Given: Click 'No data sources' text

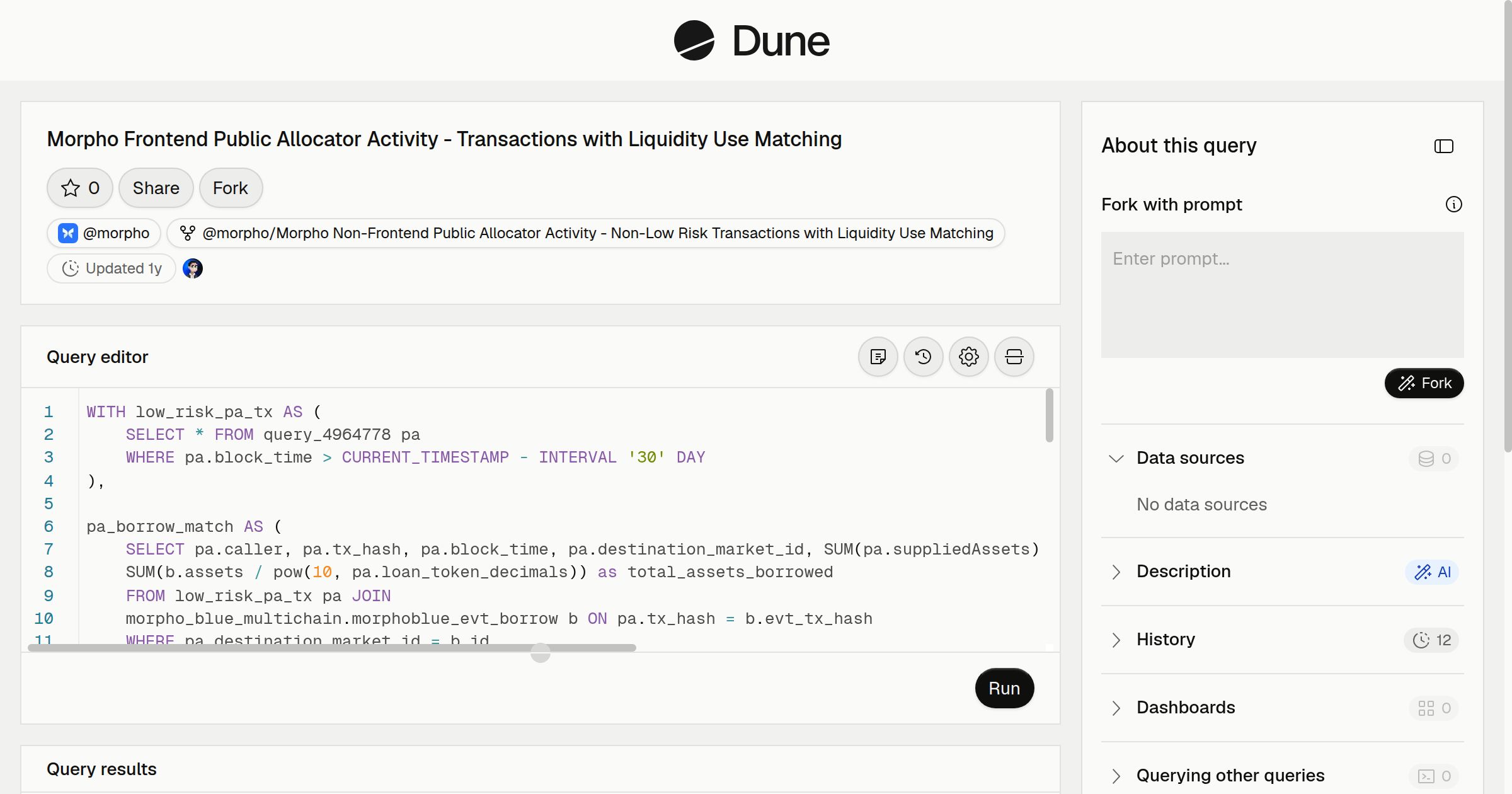Looking at the screenshot, I should [1201, 504].
